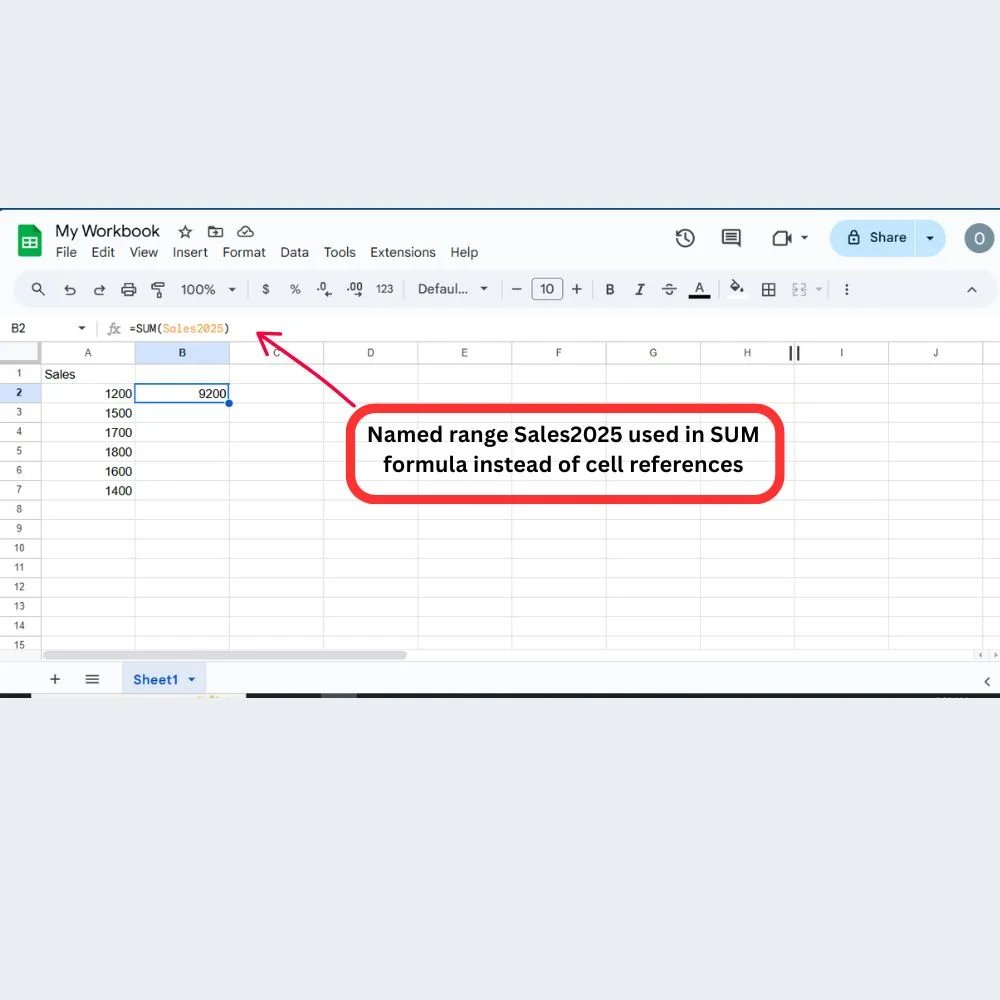Select the cell with value 1500
Image resolution: width=1000 pixels, height=1000 pixels.
coord(88,413)
